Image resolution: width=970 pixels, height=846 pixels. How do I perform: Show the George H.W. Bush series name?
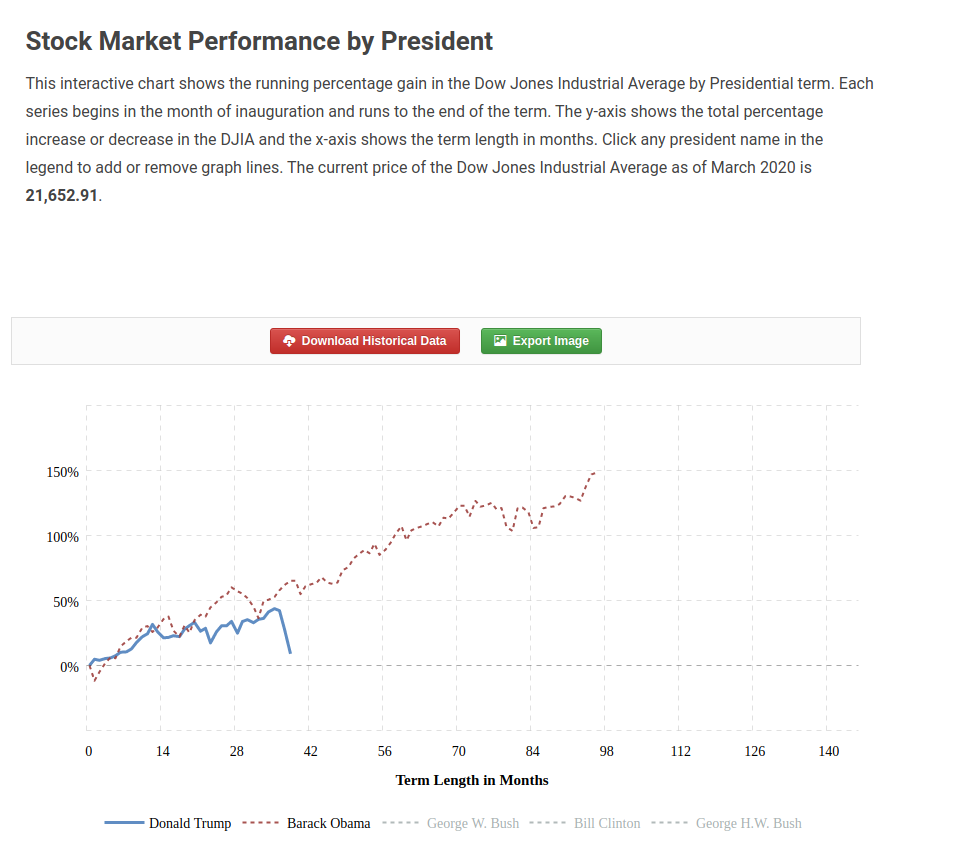[749, 824]
